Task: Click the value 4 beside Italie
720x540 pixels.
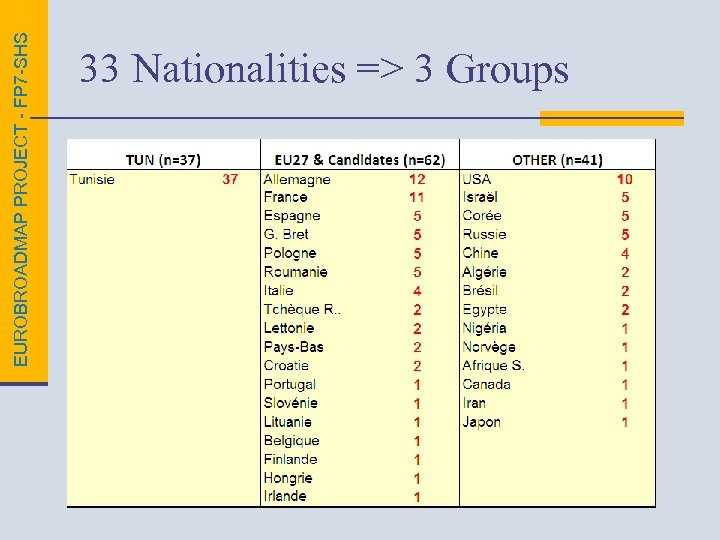Action: tap(417, 291)
